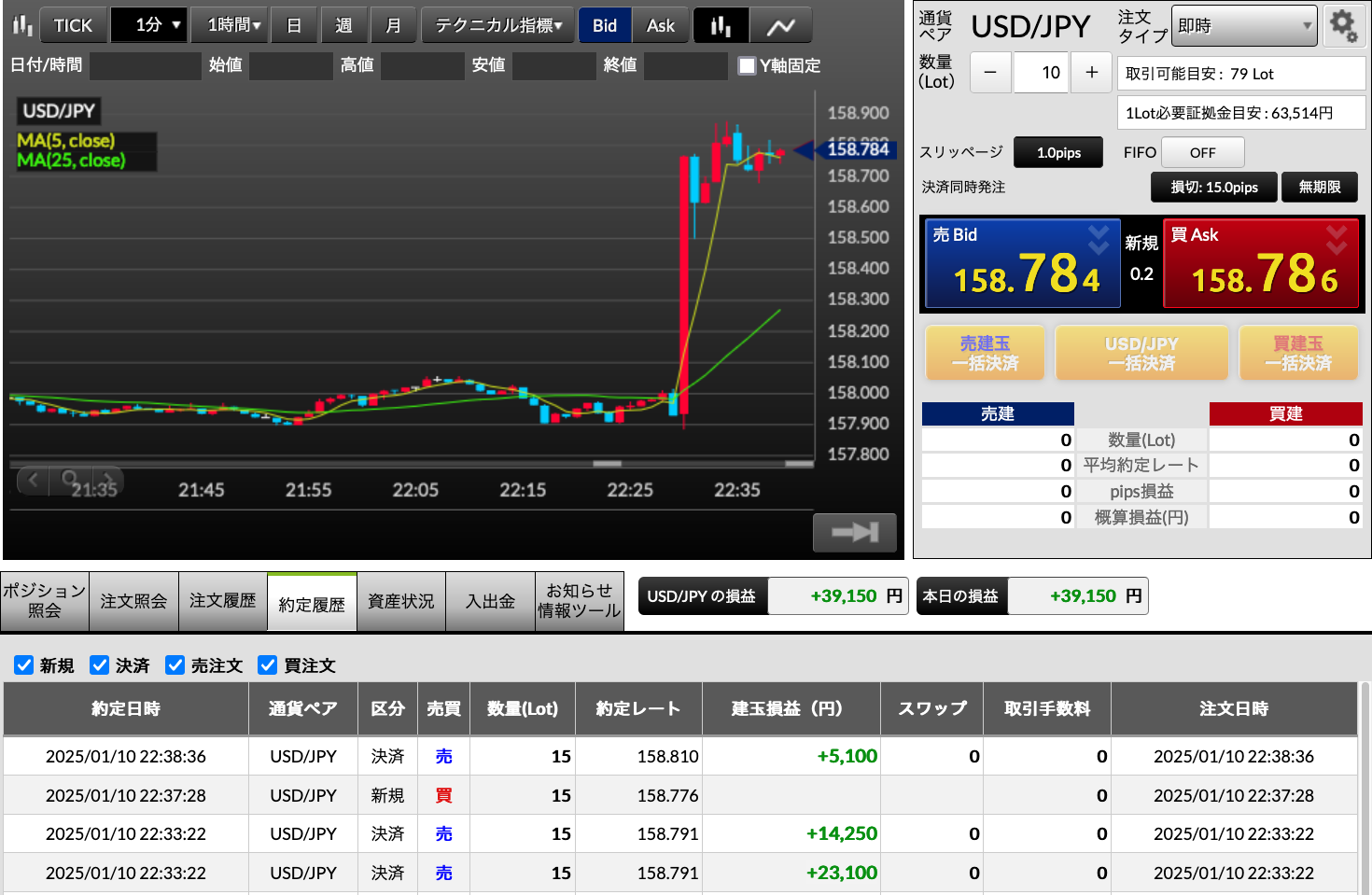Click the 約定レート column header
Viewport: 1372px width, 895px height.
639,708
